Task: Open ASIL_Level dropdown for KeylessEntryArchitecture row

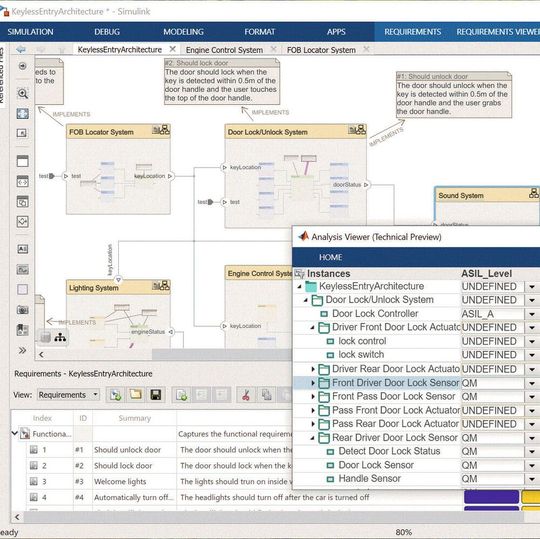Action: [532, 287]
